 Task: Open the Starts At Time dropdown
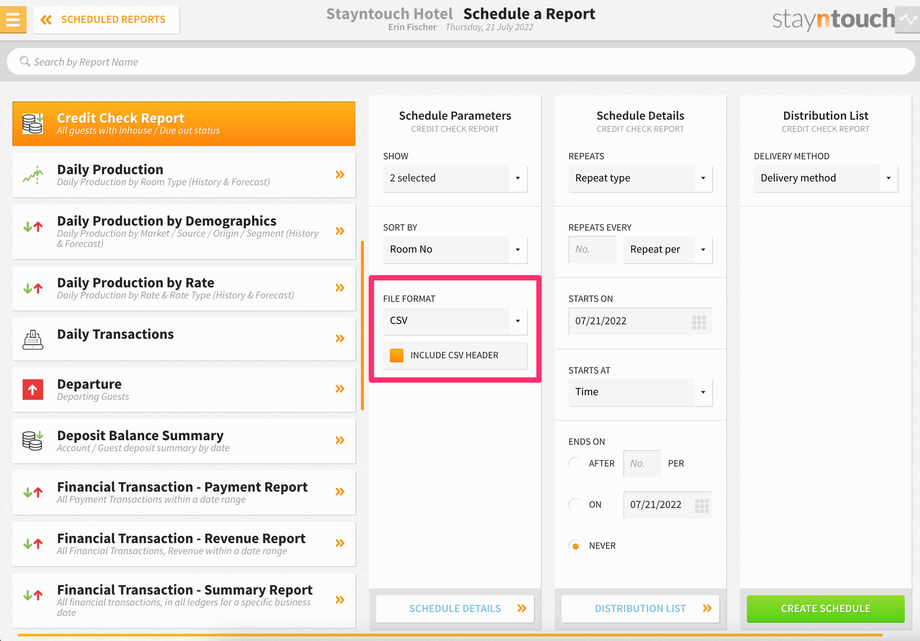[640, 392]
